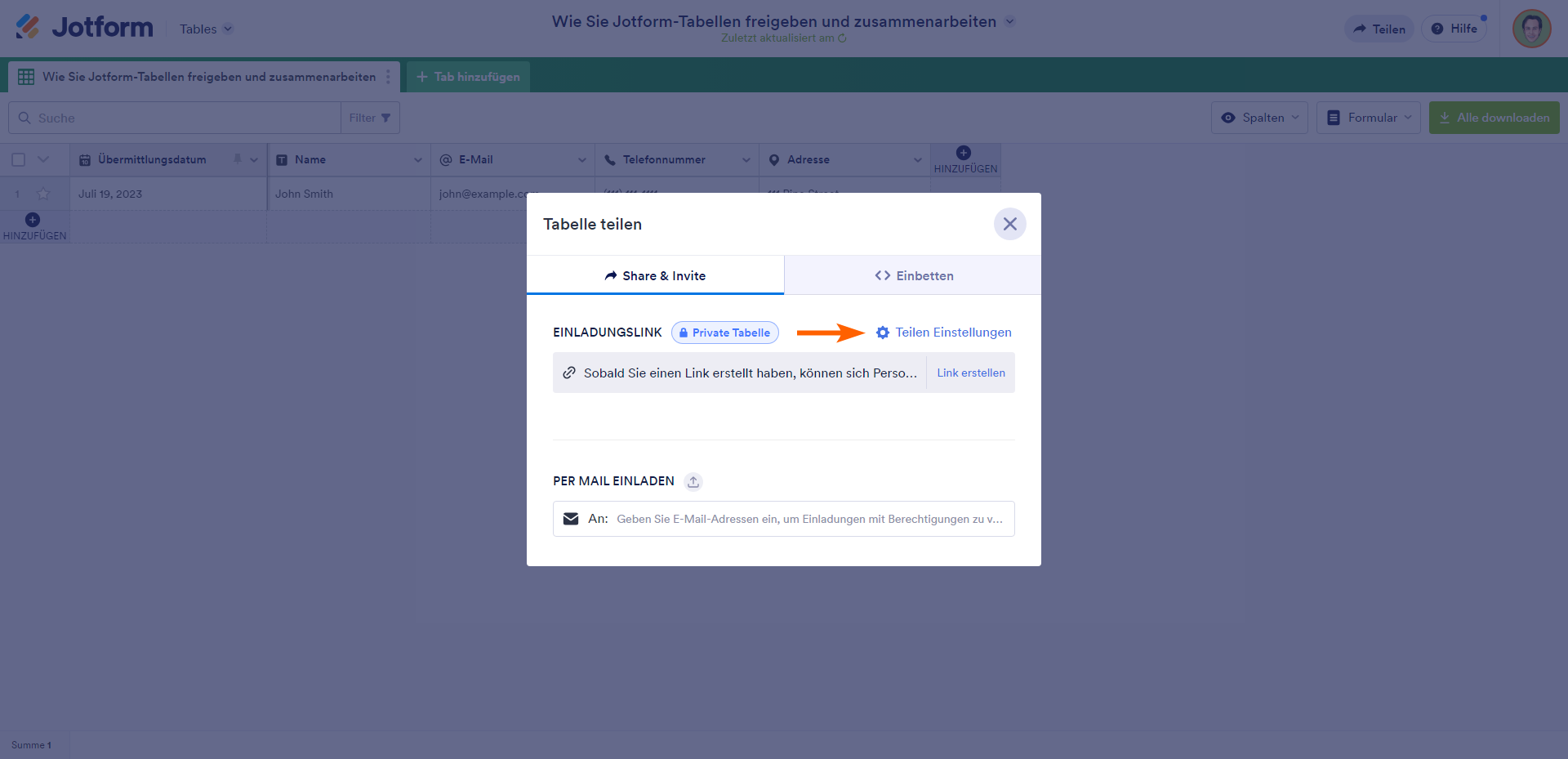Click the Private Tabelle badge
This screenshot has width=1568, height=759.
tap(725, 333)
